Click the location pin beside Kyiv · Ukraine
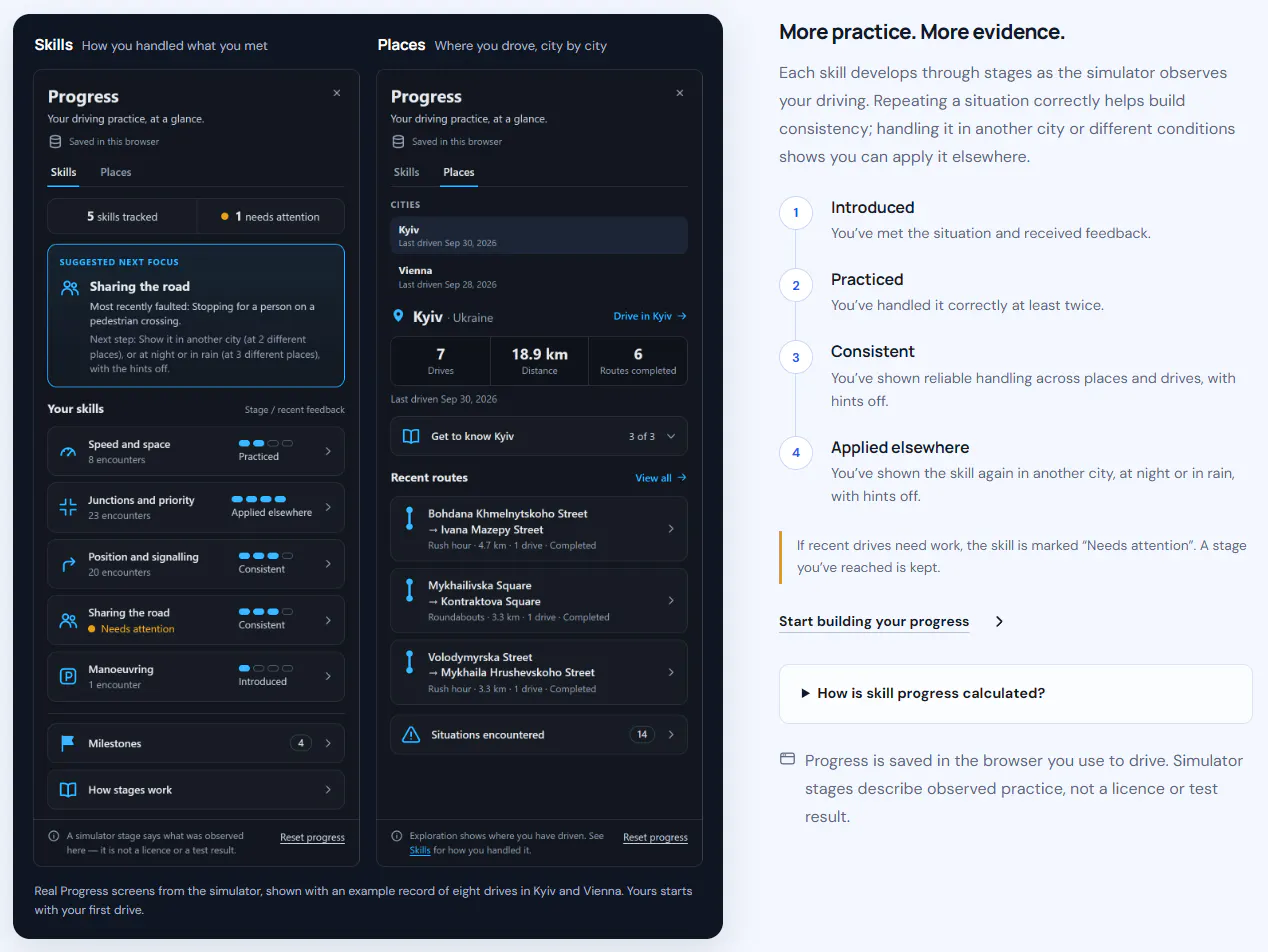This screenshot has width=1268, height=952. click(399, 316)
